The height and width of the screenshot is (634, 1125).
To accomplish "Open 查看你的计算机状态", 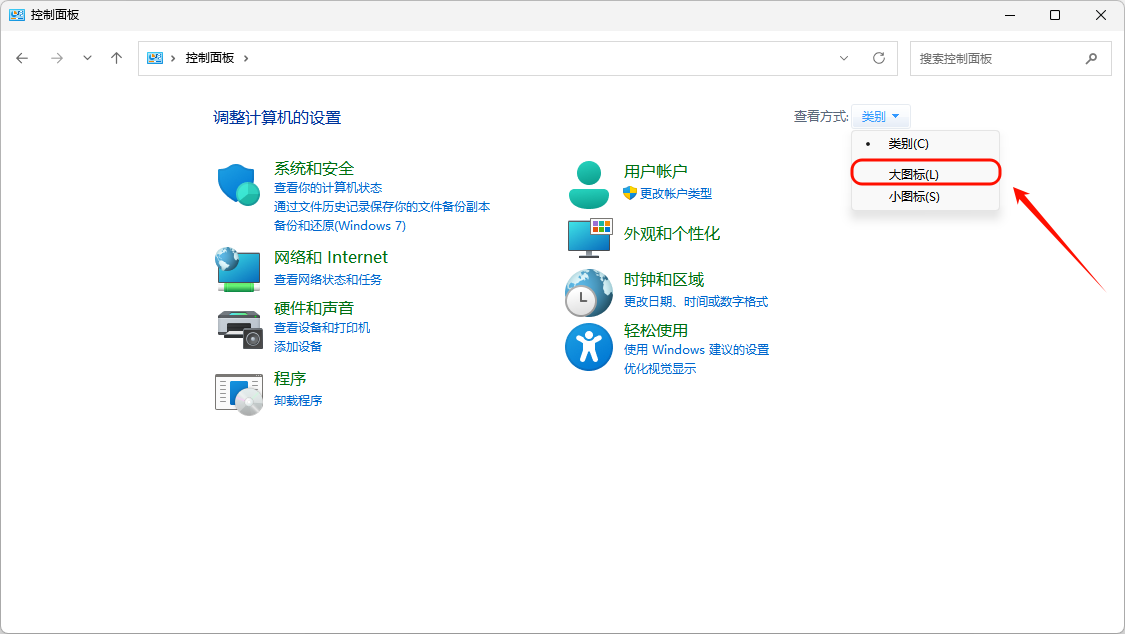I will coord(328,188).
